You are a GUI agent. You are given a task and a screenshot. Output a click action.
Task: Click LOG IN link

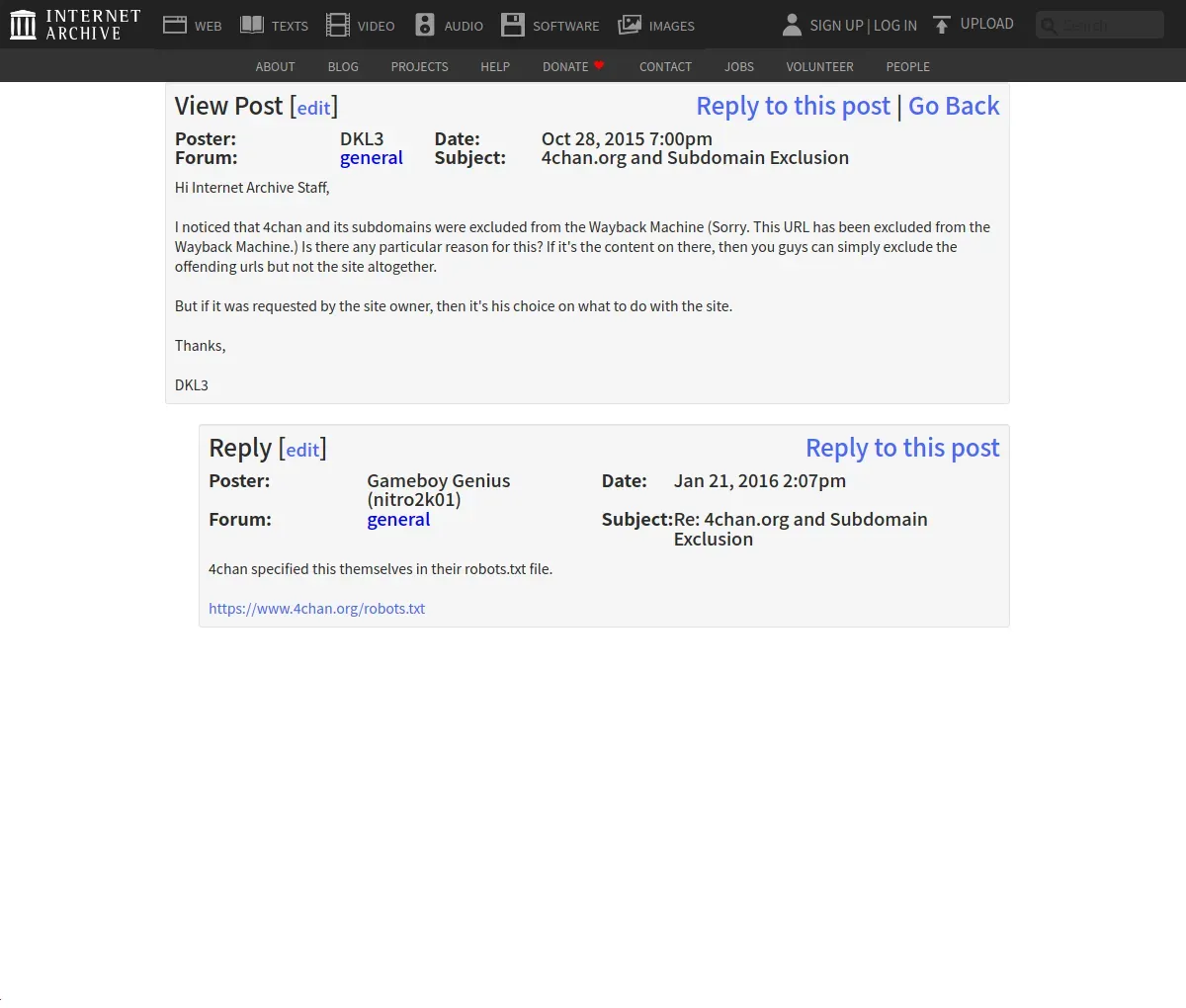click(x=895, y=26)
